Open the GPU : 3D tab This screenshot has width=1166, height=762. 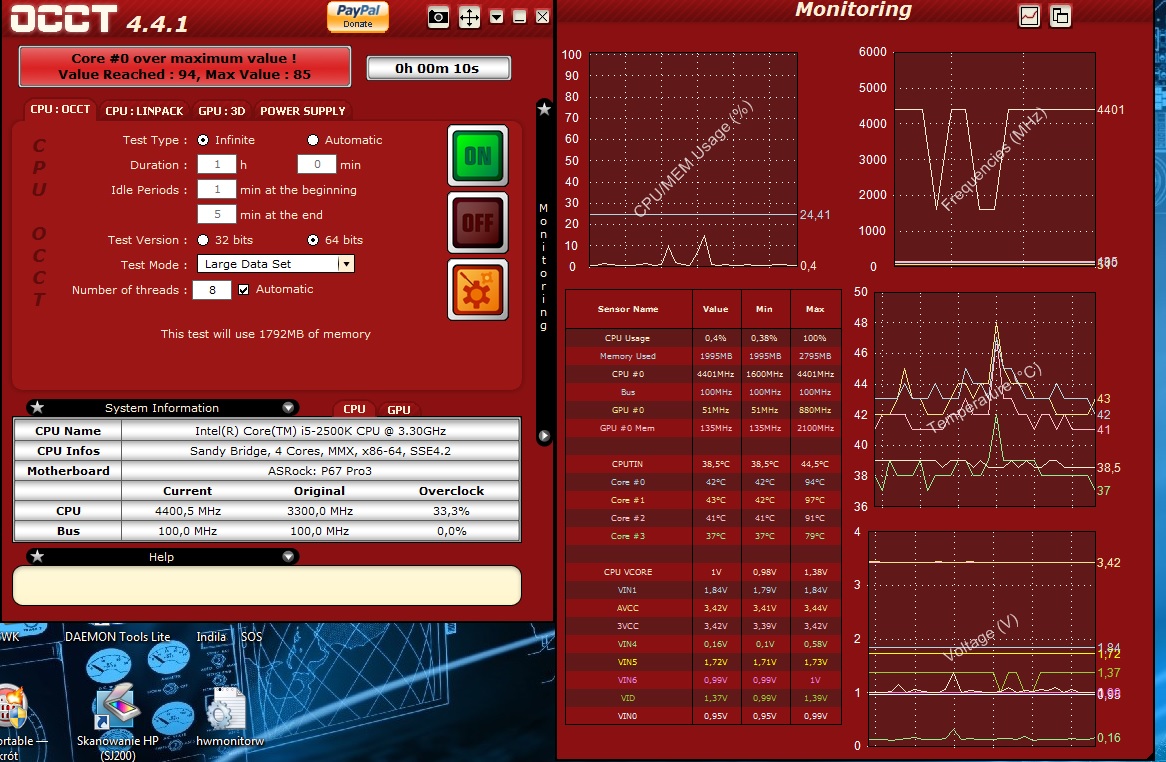pyautogui.click(x=222, y=111)
